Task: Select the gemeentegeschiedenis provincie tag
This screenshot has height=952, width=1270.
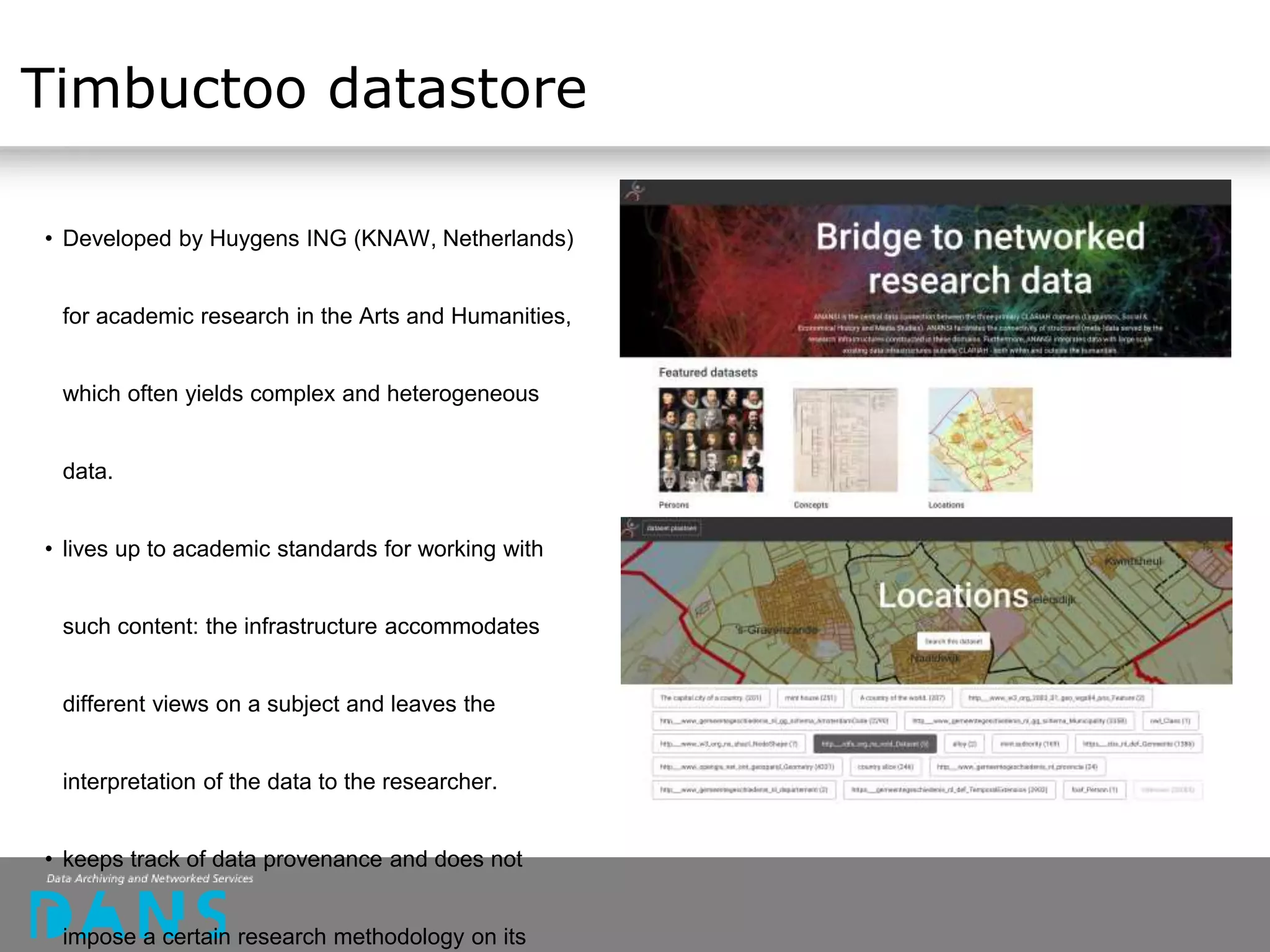Action: click(1017, 767)
